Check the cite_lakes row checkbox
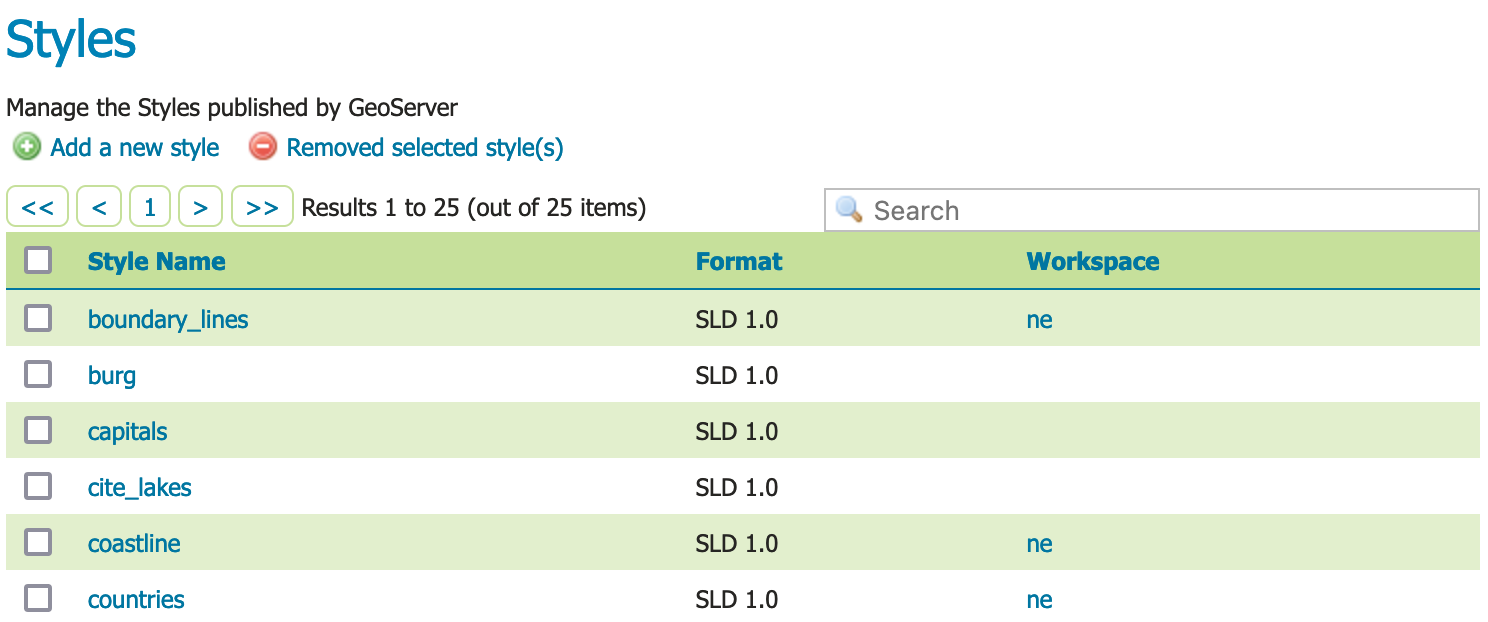 tap(38, 487)
